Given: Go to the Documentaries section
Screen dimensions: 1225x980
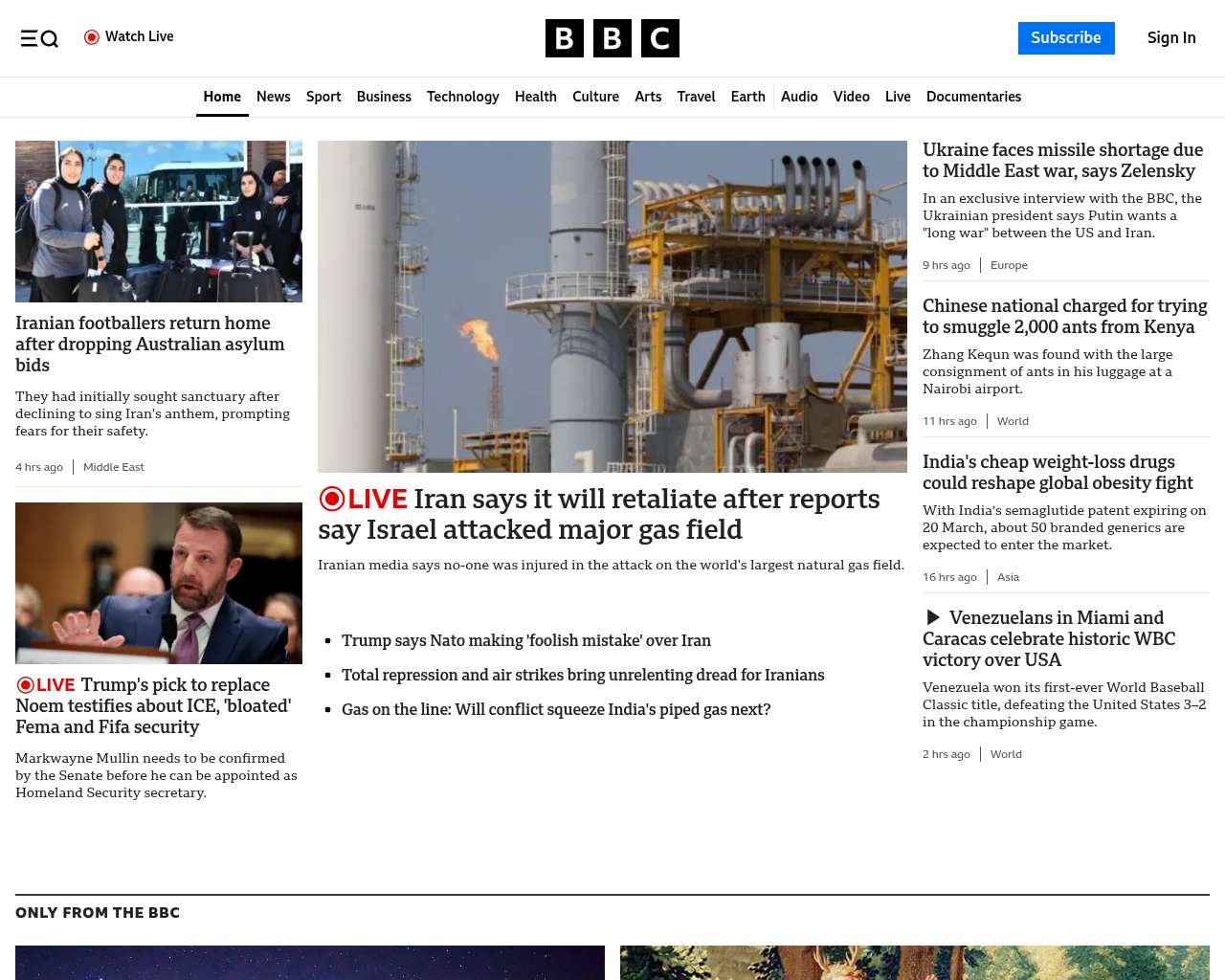Looking at the screenshot, I should (973, 97).
